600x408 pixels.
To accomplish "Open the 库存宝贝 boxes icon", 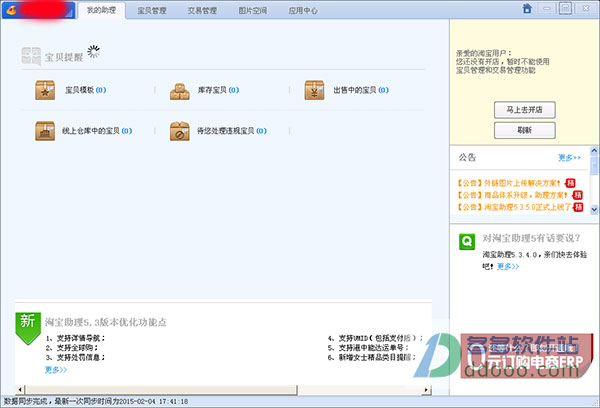I will point(180,91).
